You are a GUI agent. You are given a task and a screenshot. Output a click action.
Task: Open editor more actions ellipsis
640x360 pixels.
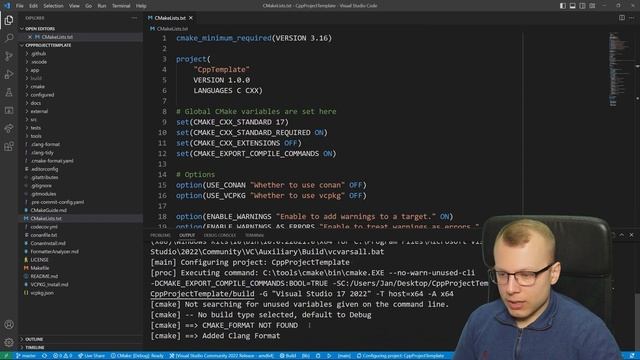(631, 18)
